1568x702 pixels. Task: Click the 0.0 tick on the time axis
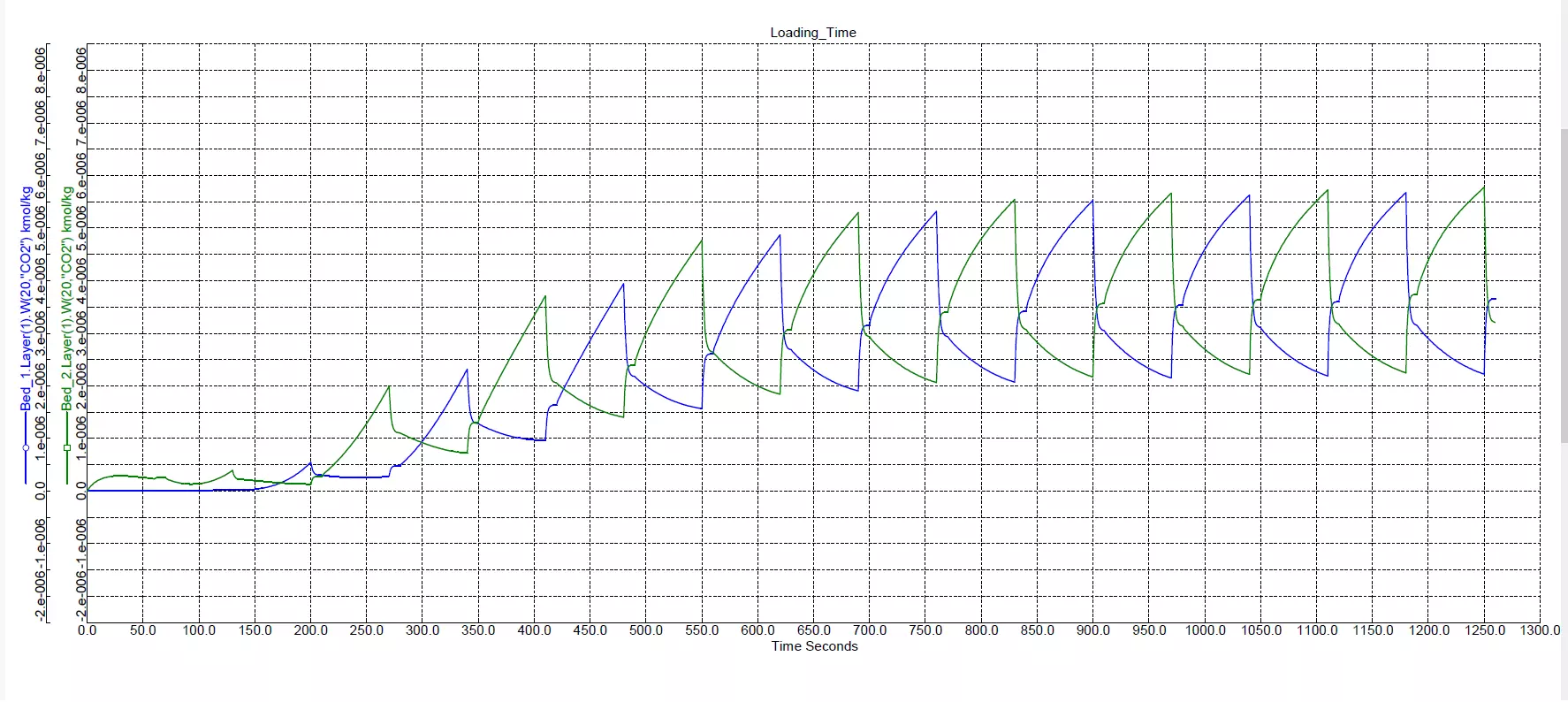[x=87, y=630]
